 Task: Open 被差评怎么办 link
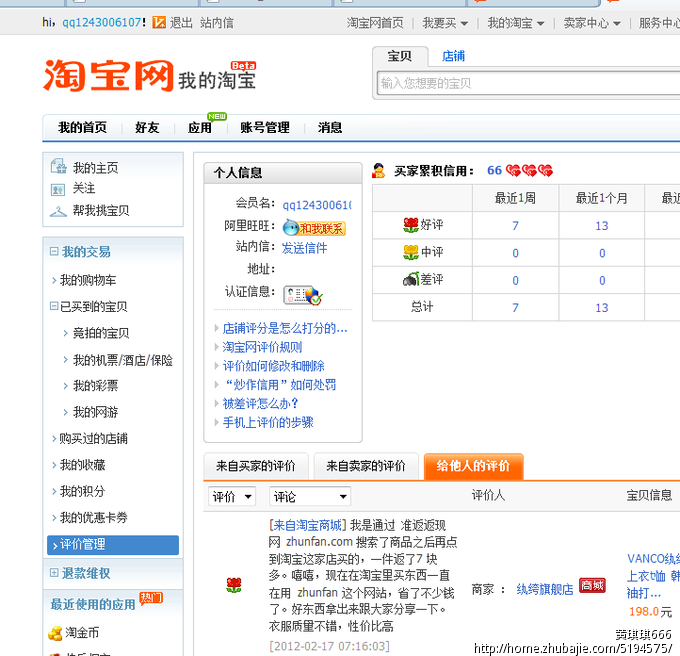coord(261,404)
